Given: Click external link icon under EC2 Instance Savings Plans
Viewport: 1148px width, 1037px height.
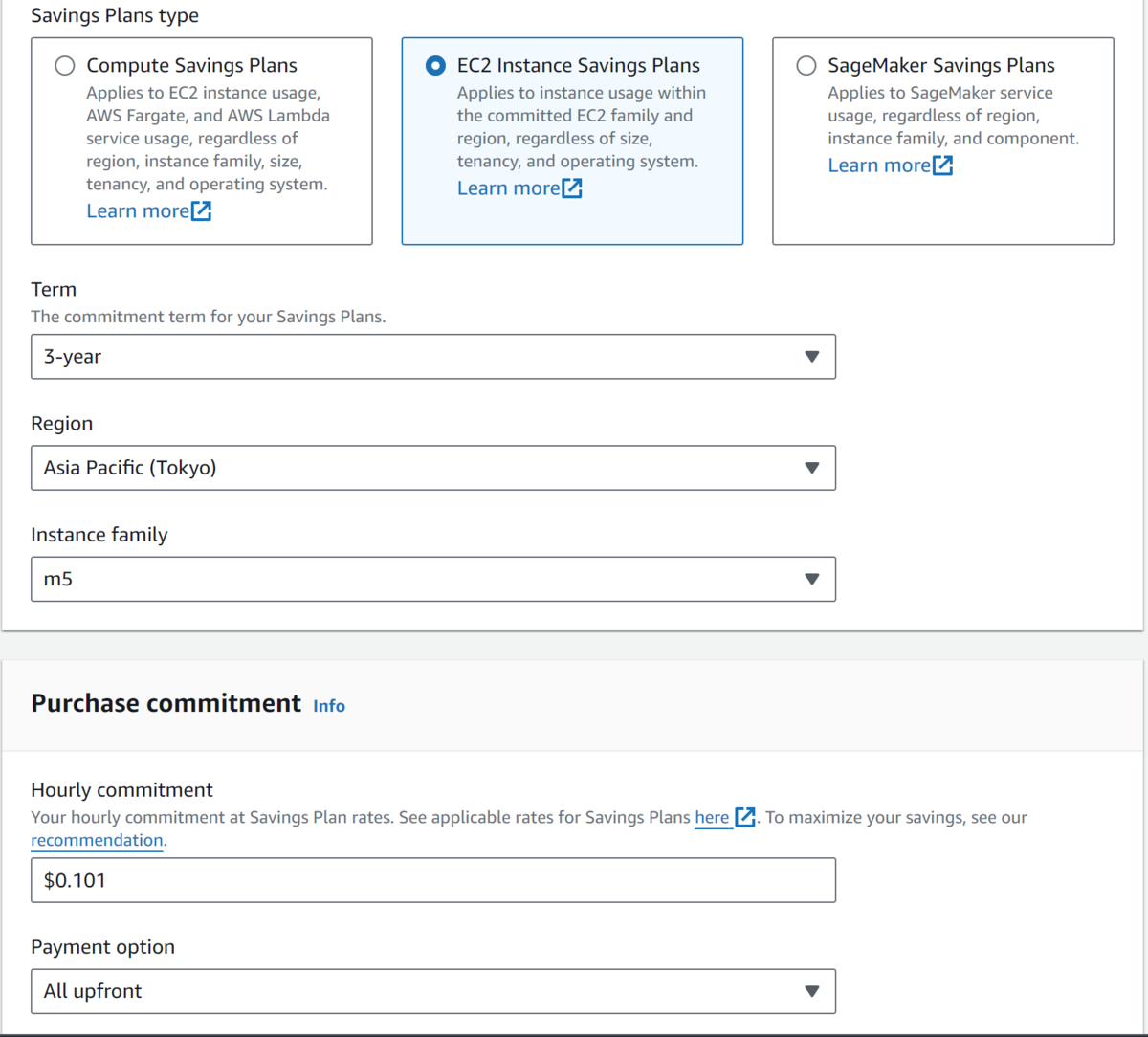Looking at the screenshot, I should [572, 188].
